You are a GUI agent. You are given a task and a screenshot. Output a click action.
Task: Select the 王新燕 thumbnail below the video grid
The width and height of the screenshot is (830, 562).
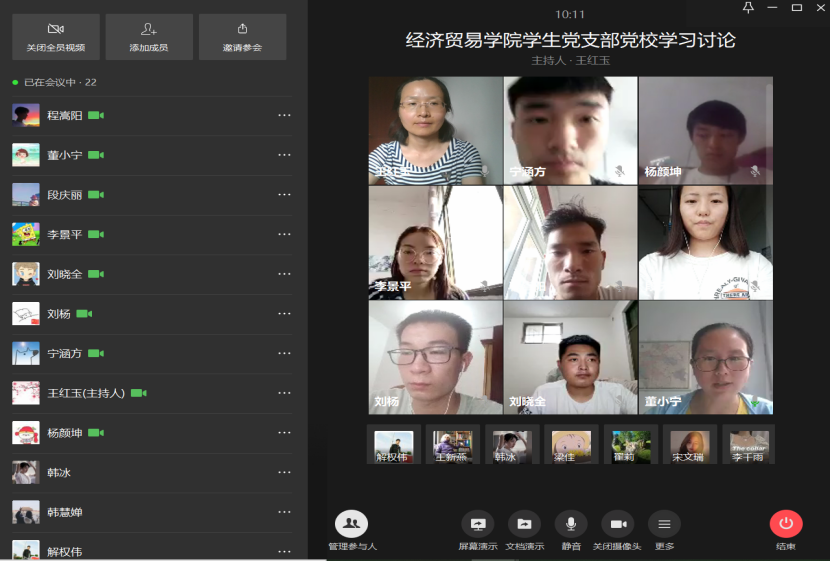[x=453, y=447]
